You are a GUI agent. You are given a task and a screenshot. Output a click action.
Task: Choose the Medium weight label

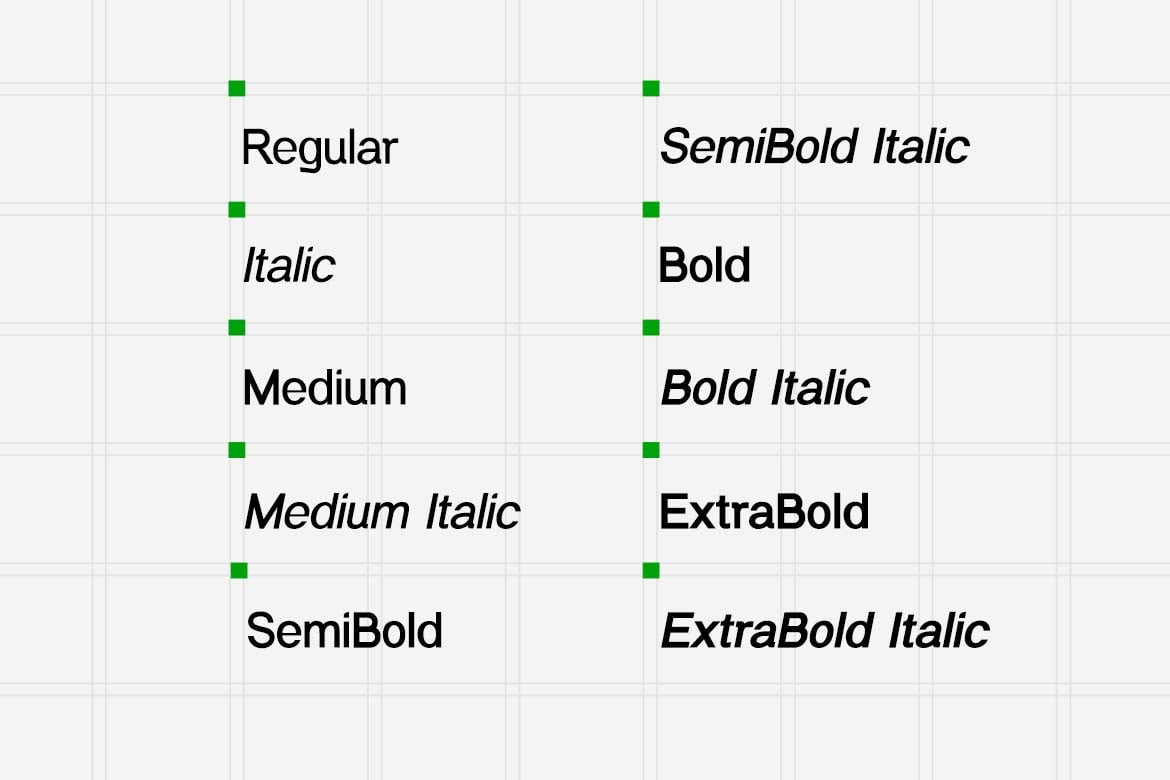click(325, 387)
